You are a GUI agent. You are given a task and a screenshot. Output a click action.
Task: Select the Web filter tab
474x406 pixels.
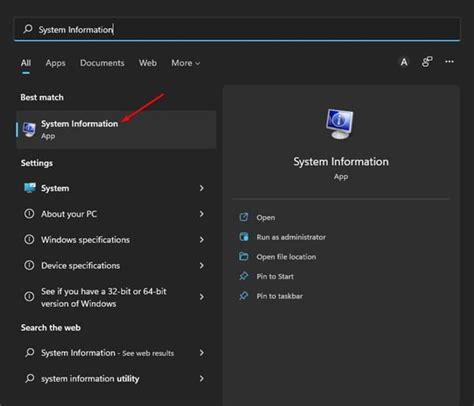coord(148,63)
